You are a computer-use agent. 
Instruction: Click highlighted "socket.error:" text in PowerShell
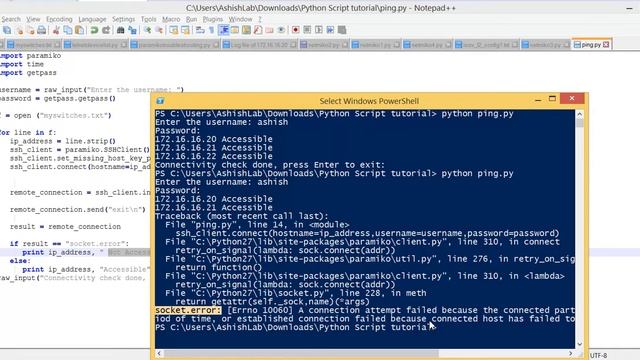tap(188, 310)
